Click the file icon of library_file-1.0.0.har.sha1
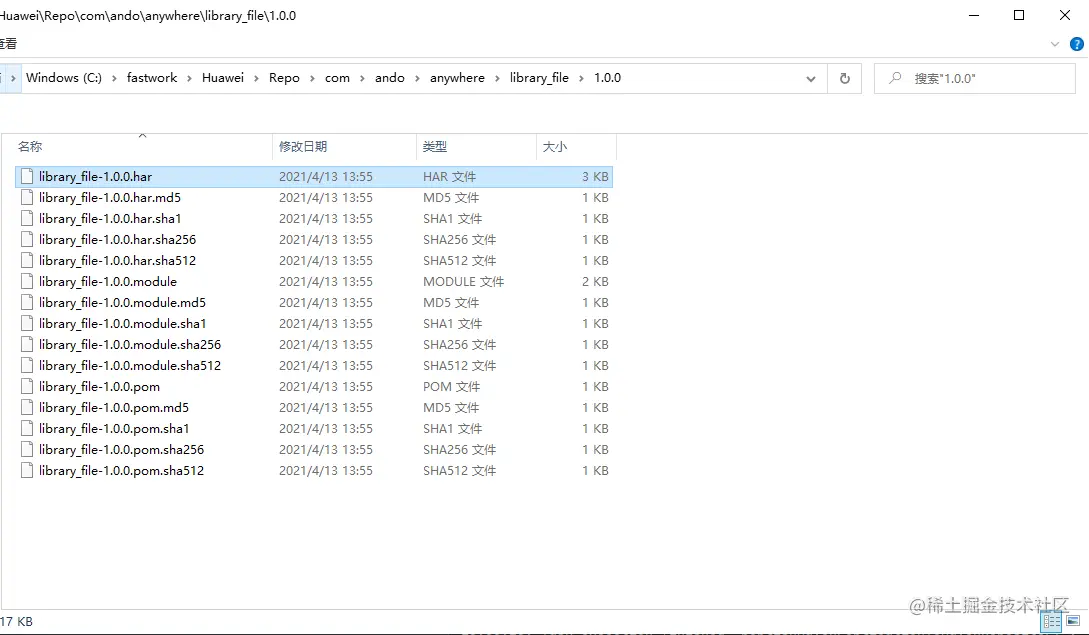Screen dimensions: 1089x635 [27, 218]
